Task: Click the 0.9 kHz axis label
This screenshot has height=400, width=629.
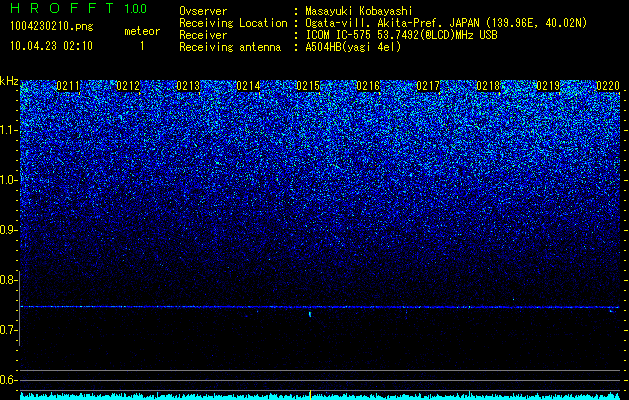Action: point(8,230)
